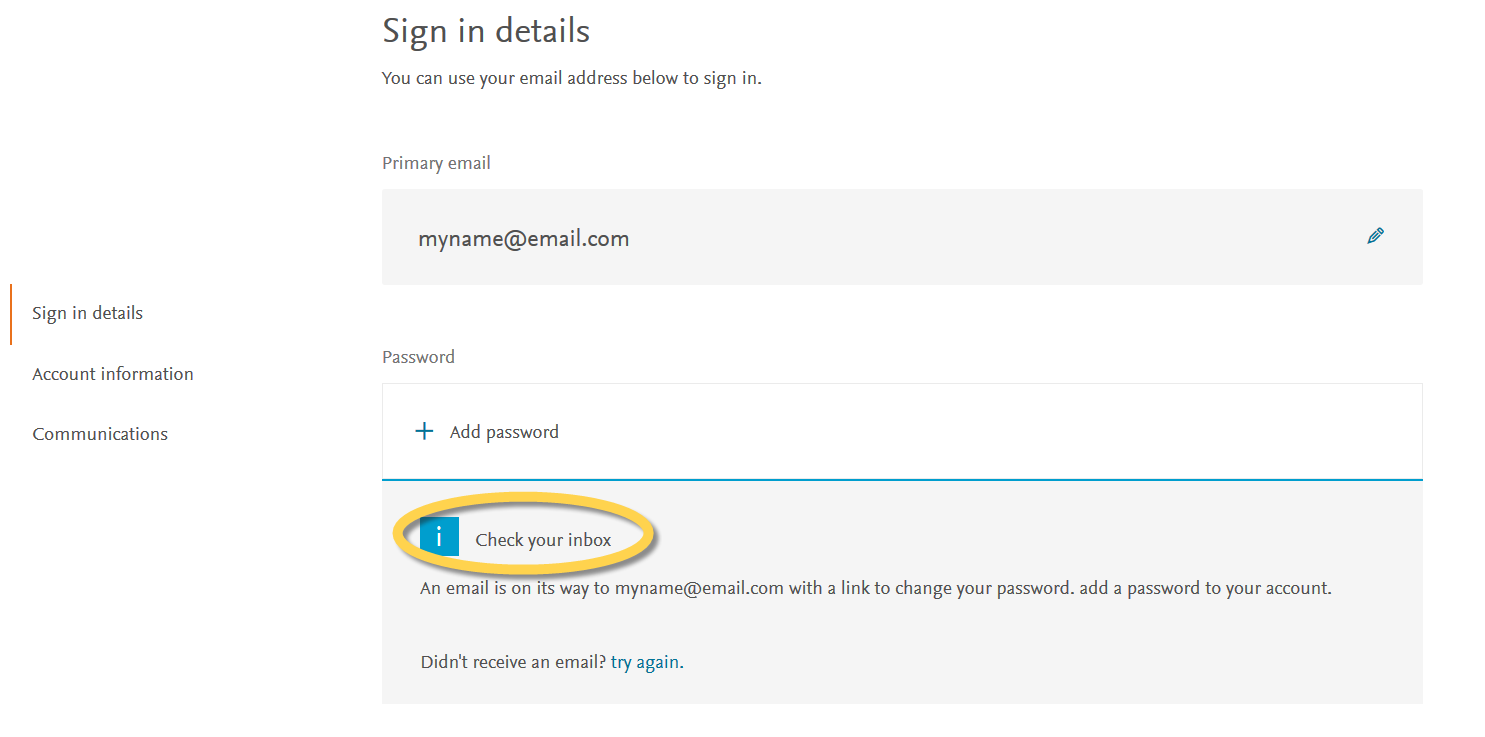
Task: Click the "Check your inbox" notification title
Action: pyautogui.click(x=543, y=540)
